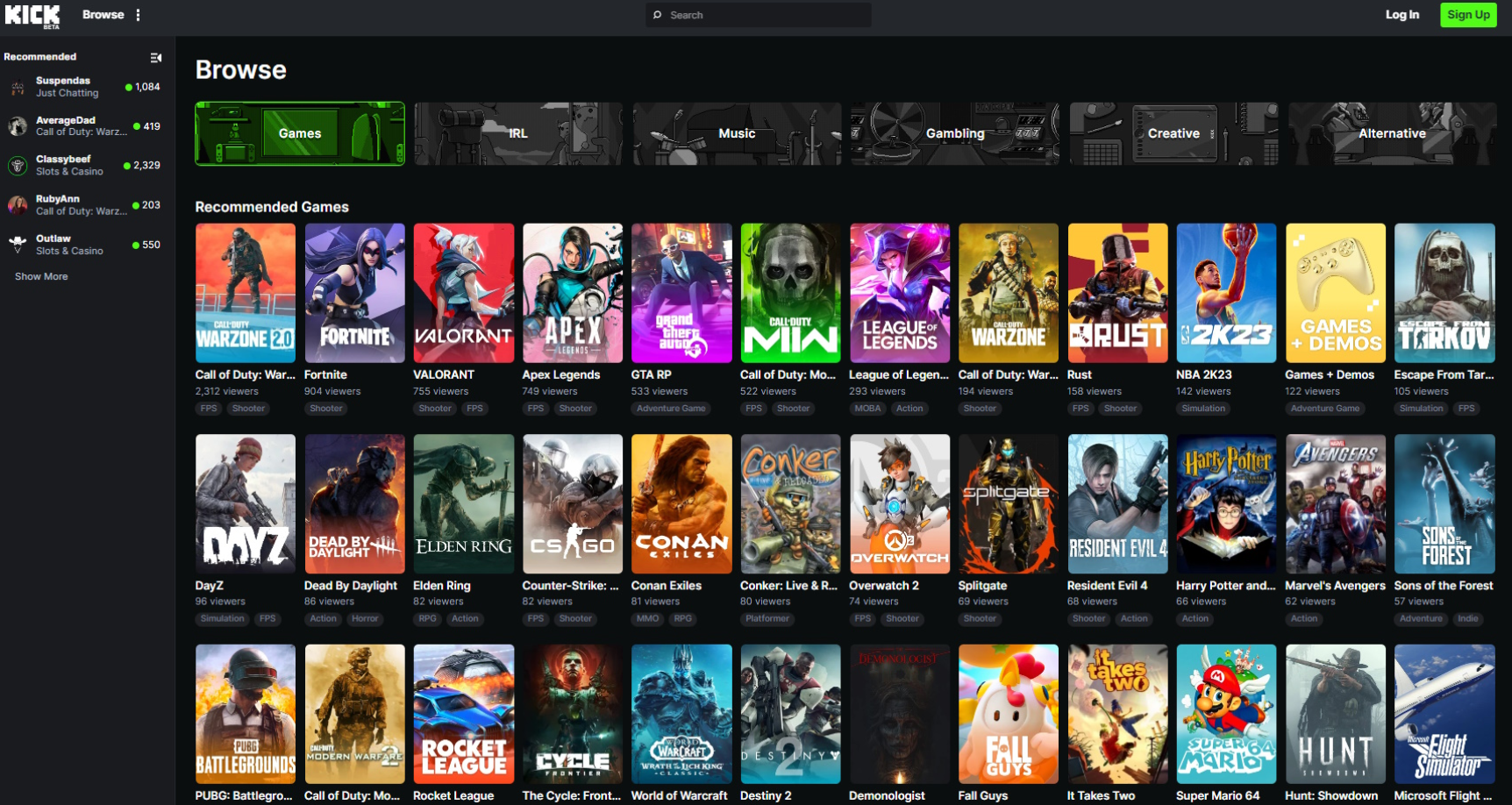Open the Browse link in header

click(103, 15)
